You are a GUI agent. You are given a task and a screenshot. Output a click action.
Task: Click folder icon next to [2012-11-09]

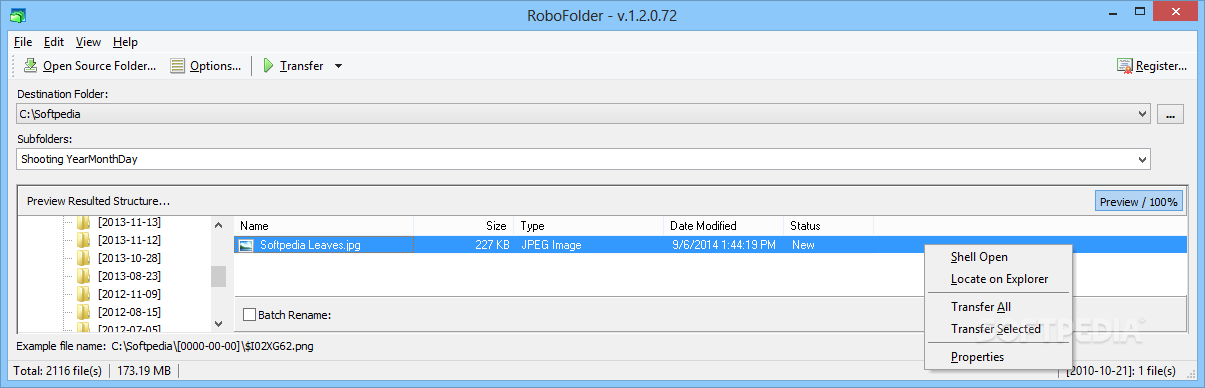click(x=84, y=294)
